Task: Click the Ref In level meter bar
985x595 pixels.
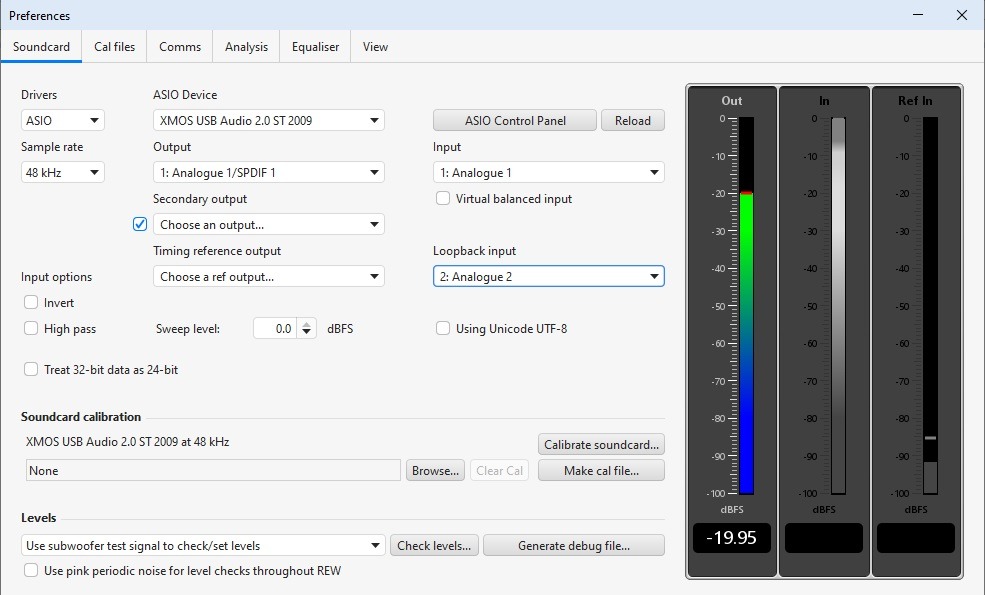Action: pyautogui.click(x=930, y=305)
